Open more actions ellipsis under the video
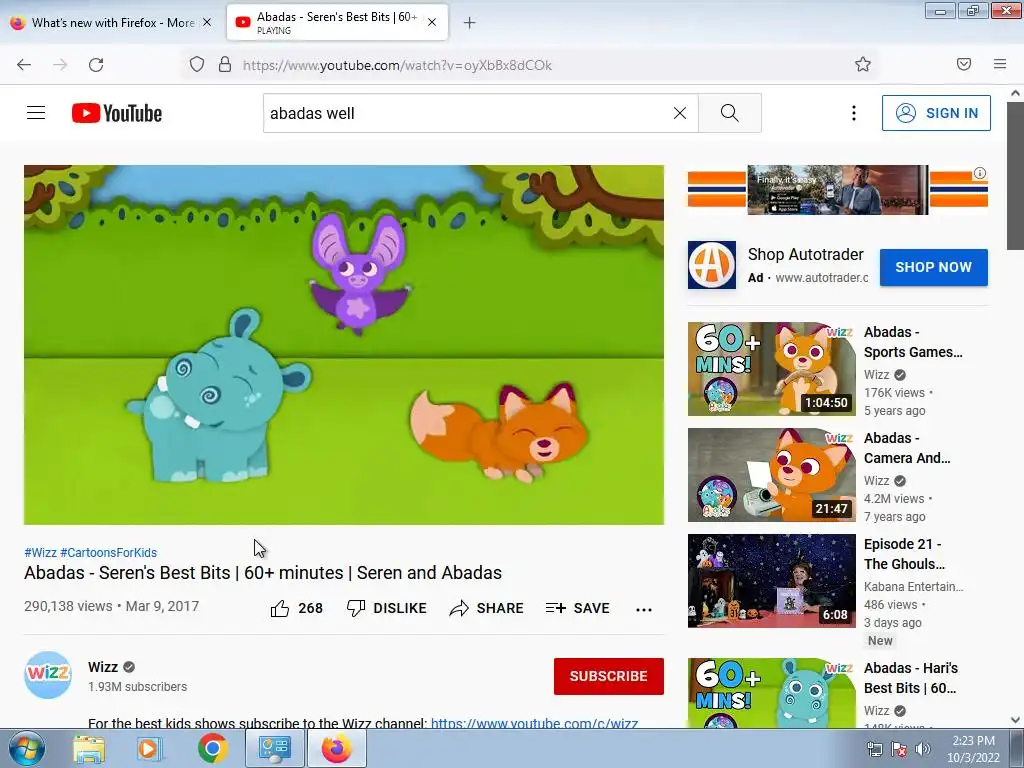This screenshot has width=1024, height=768. (644, 609)
